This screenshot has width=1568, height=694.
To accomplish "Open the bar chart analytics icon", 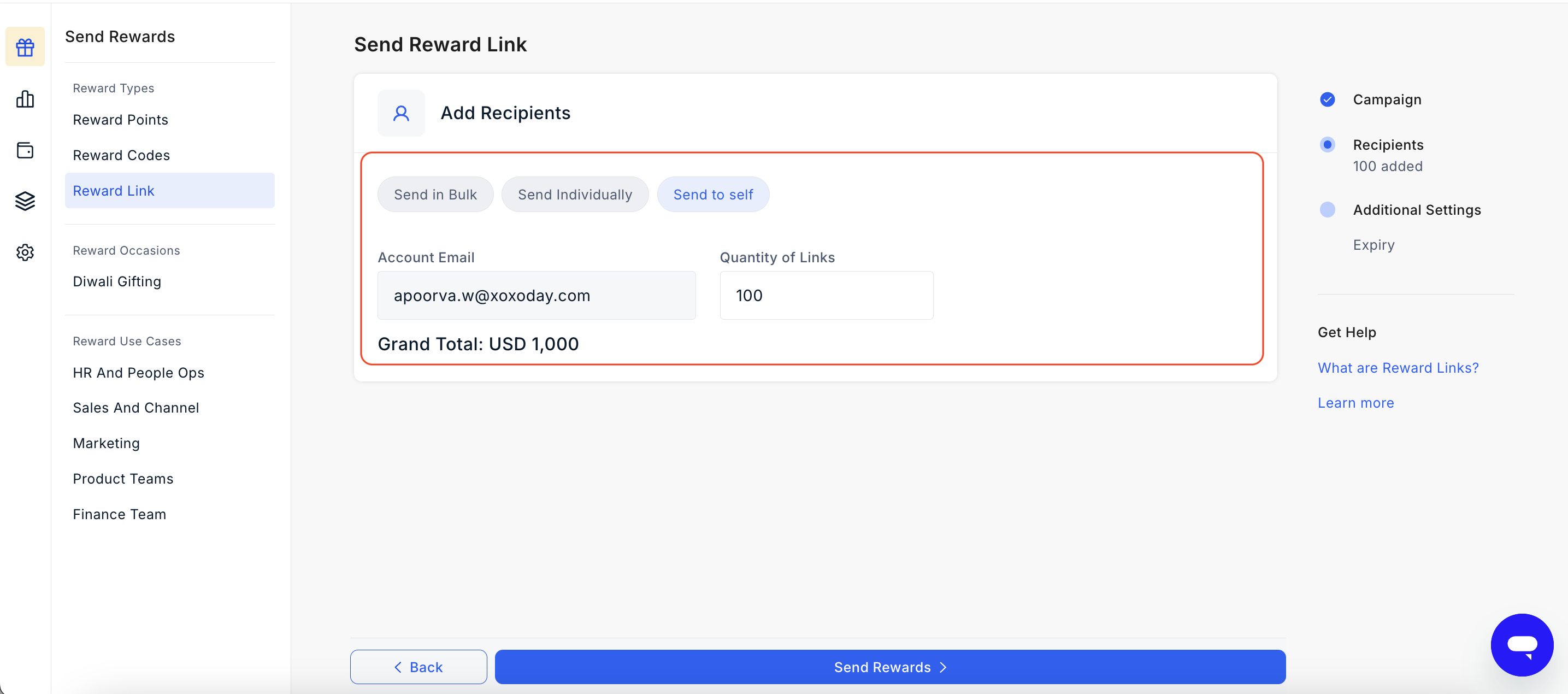I will click(x=25, y=98).
